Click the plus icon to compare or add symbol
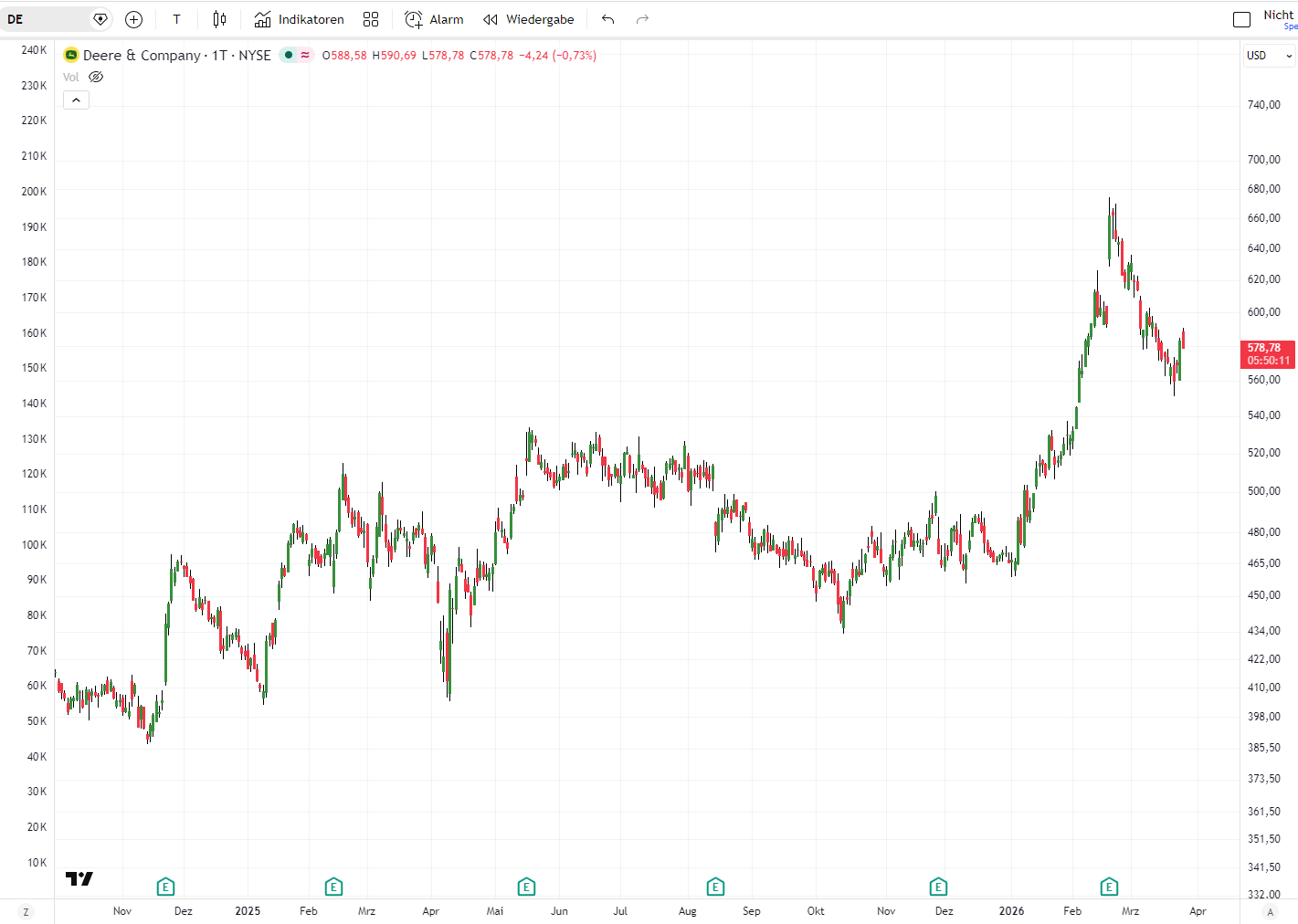The image size is (1298, 924). pyautogui.click(x=133, y=19)
